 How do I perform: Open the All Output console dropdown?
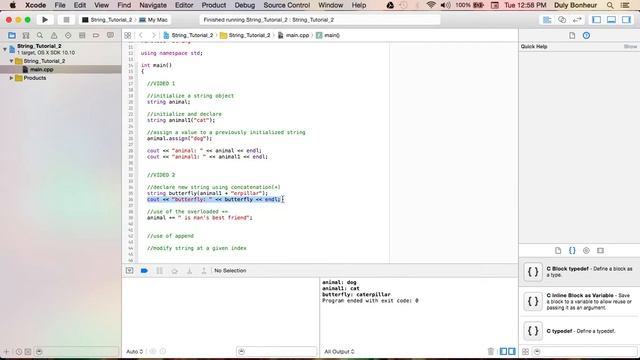tap(339, 351)
